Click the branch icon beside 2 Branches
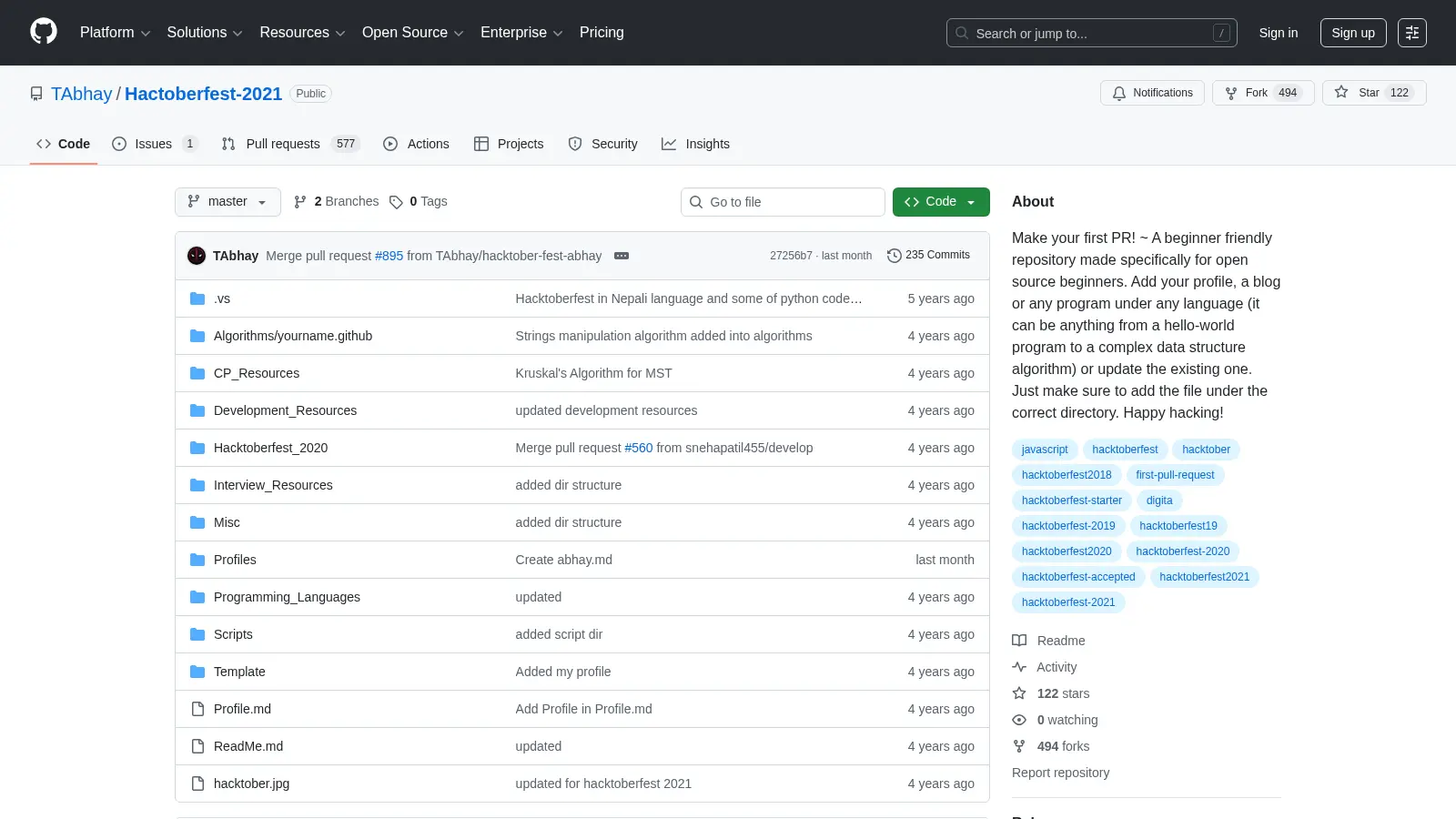 [300, 202]
